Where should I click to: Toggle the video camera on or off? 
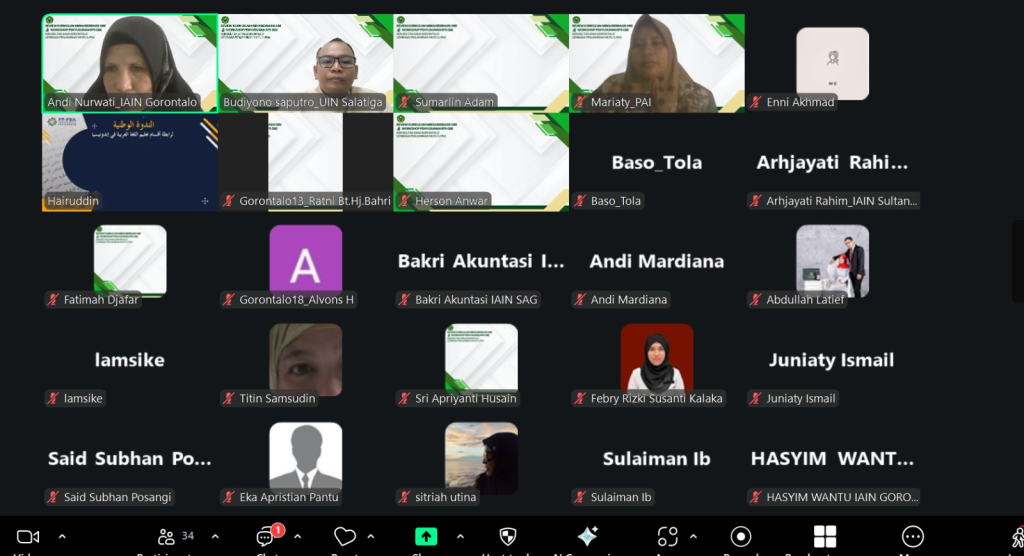coord(28,537)
